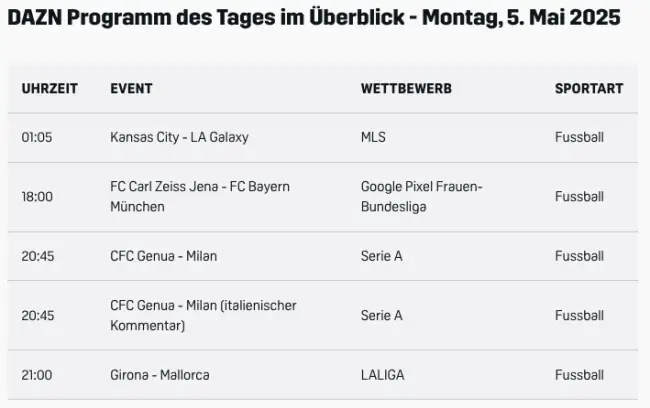Click the LALIGA competition cell

tap(383, 375)
